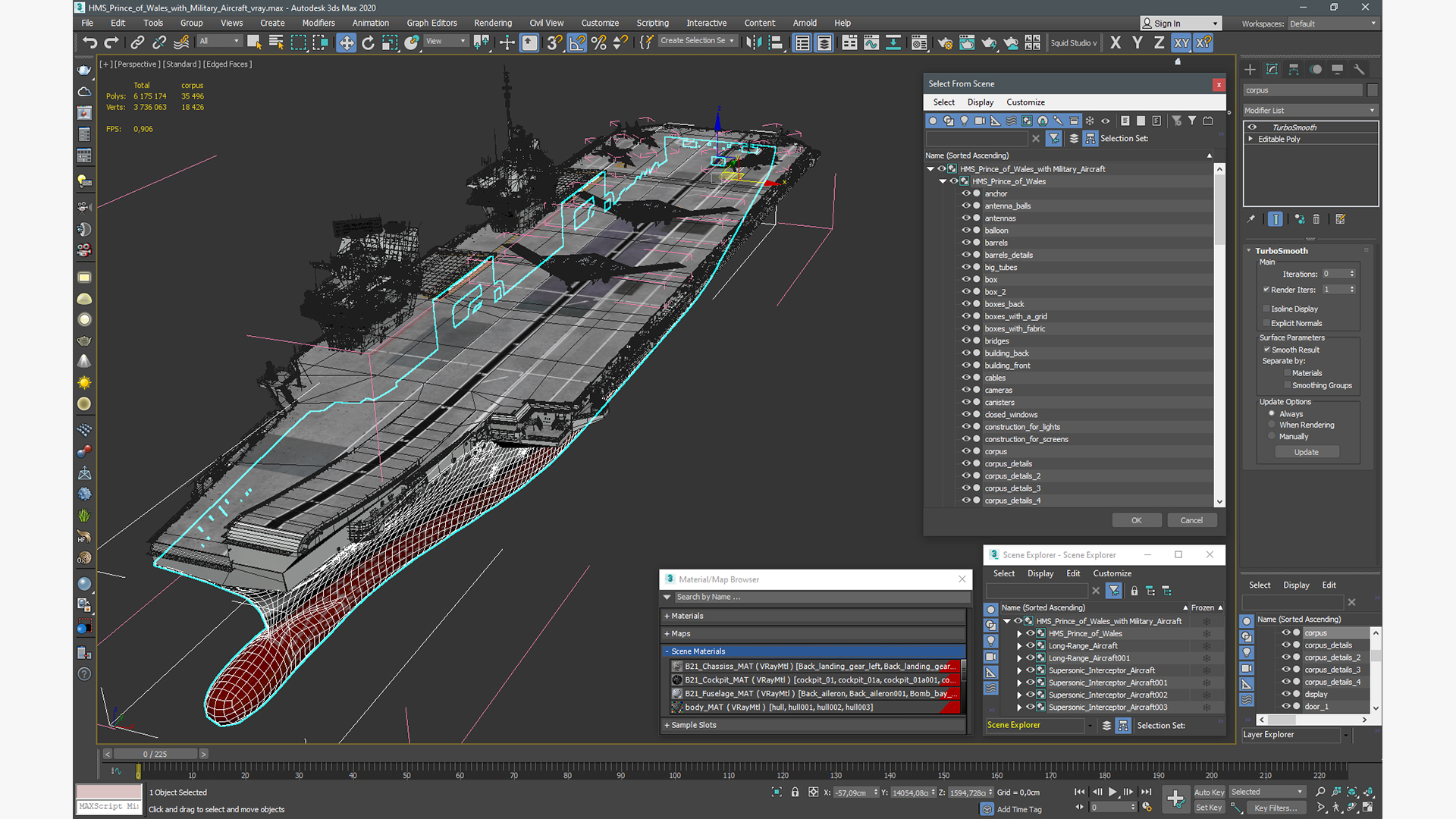Switch to the Utilities wrench panel tab
The width and height of the screenshot is (1456, 819).
(1359, 69)
